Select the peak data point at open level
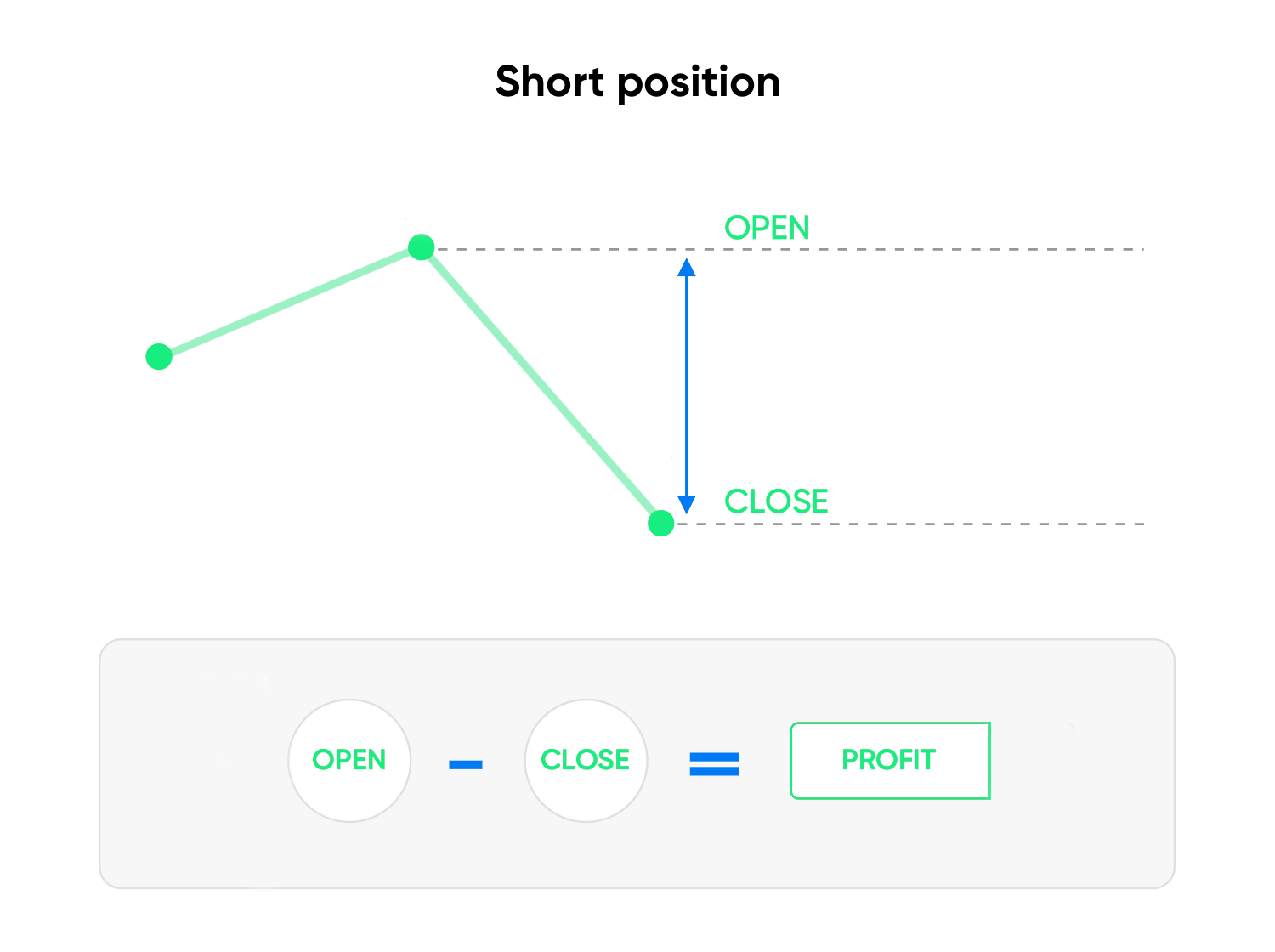Viewport: 1275px width, 952px height. [x=422, y=247]
